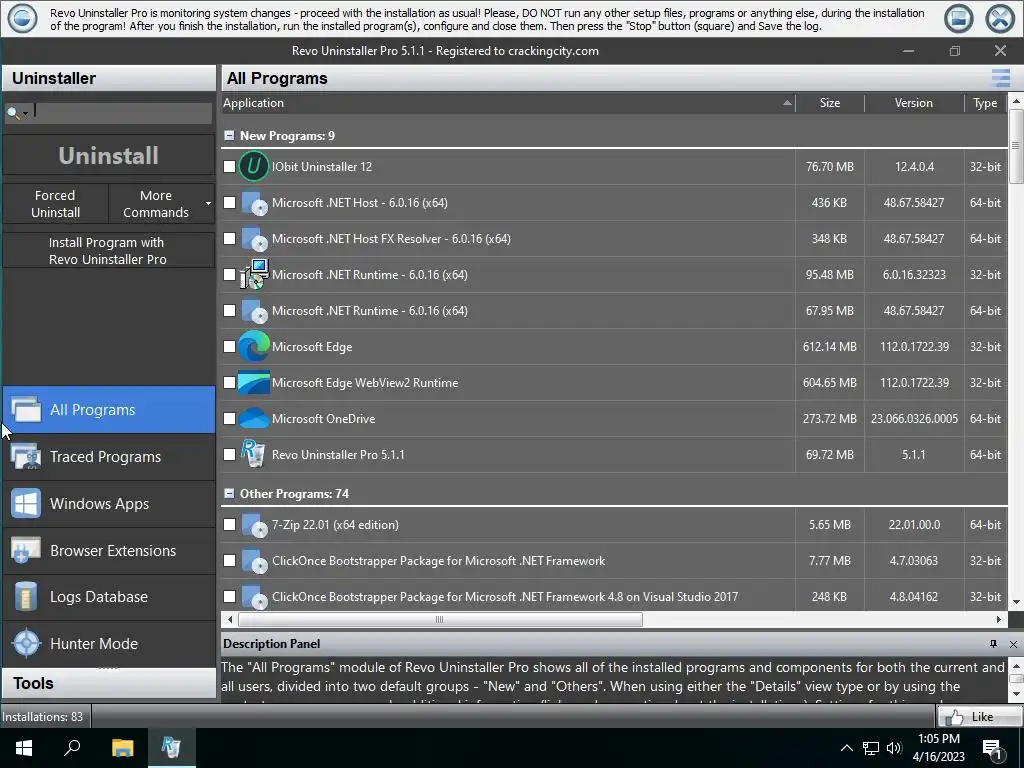Click the horizontal scrollbar right arrow
This screenshot has width=1024, height=768.
(999, 619)
